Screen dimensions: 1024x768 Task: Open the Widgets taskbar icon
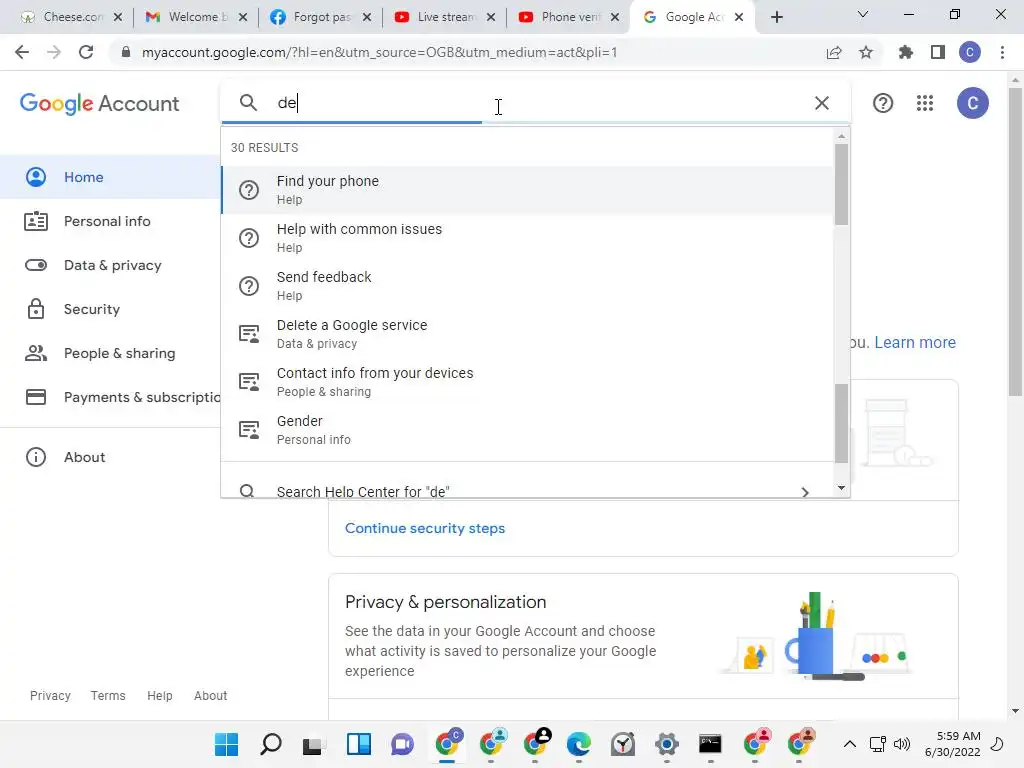pyautogui.click(x=359, y=744)
